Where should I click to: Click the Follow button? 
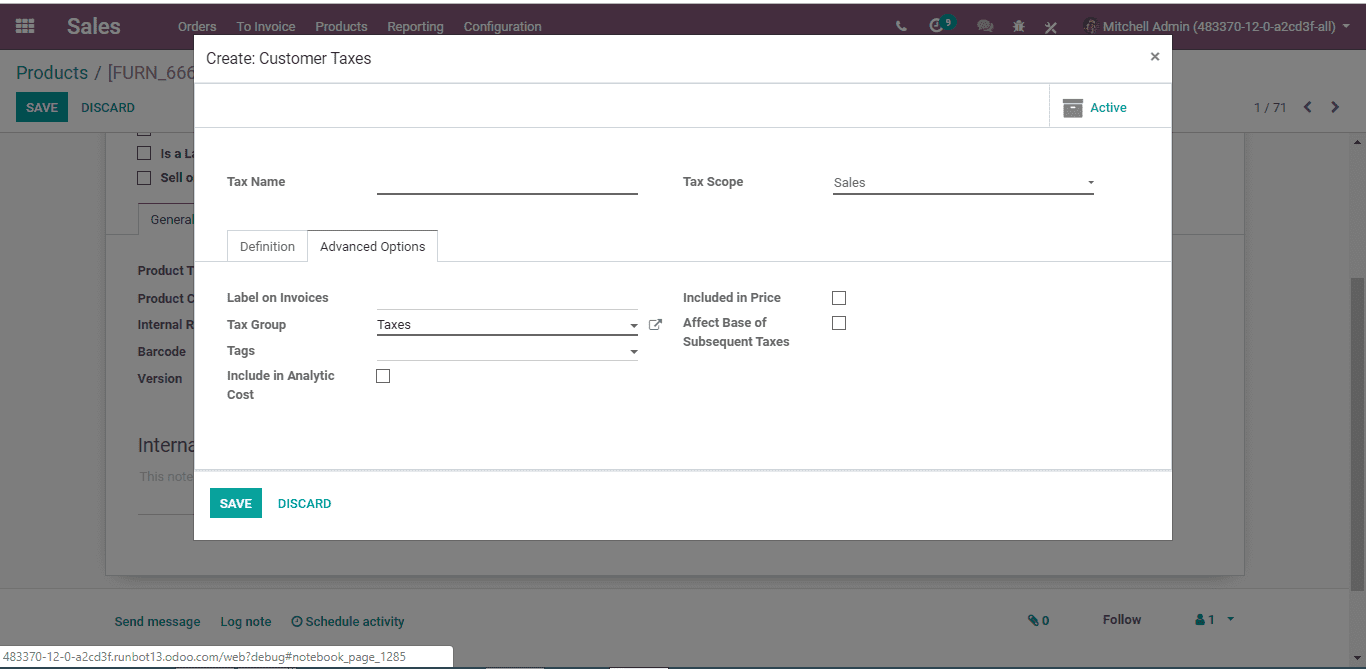pyautogui.click(x=1122, y=620)
